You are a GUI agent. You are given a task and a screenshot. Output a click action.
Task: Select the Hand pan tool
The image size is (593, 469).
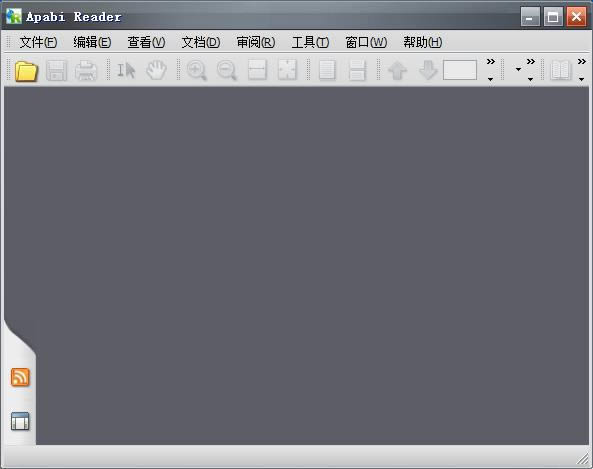tap(156, 70)
